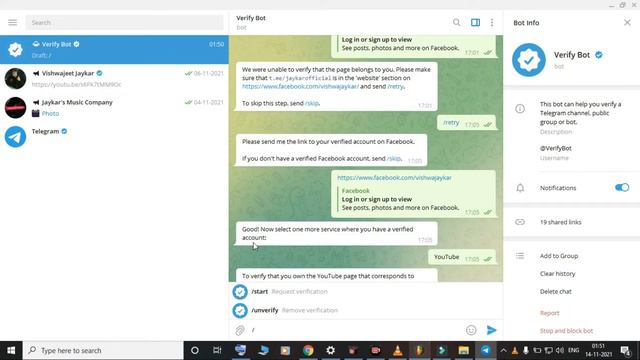Click the /retry command link in bot message
Viewport: 640px width, 360px height.
coord(395,87)
